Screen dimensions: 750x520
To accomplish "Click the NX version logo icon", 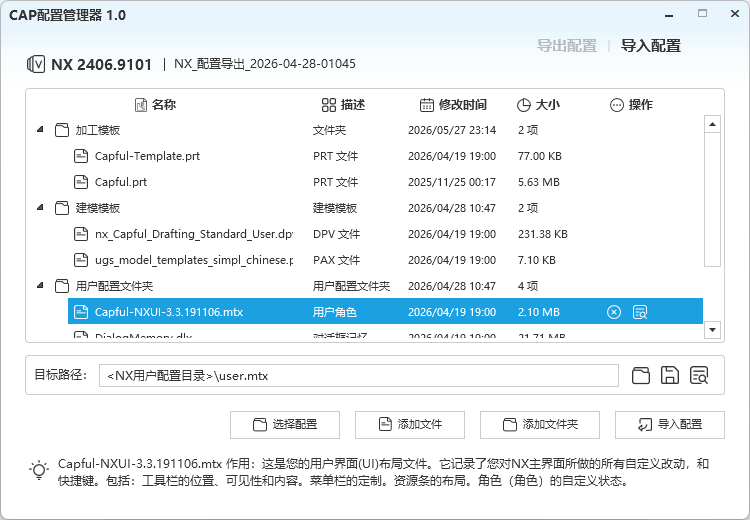I will (36, 64).
